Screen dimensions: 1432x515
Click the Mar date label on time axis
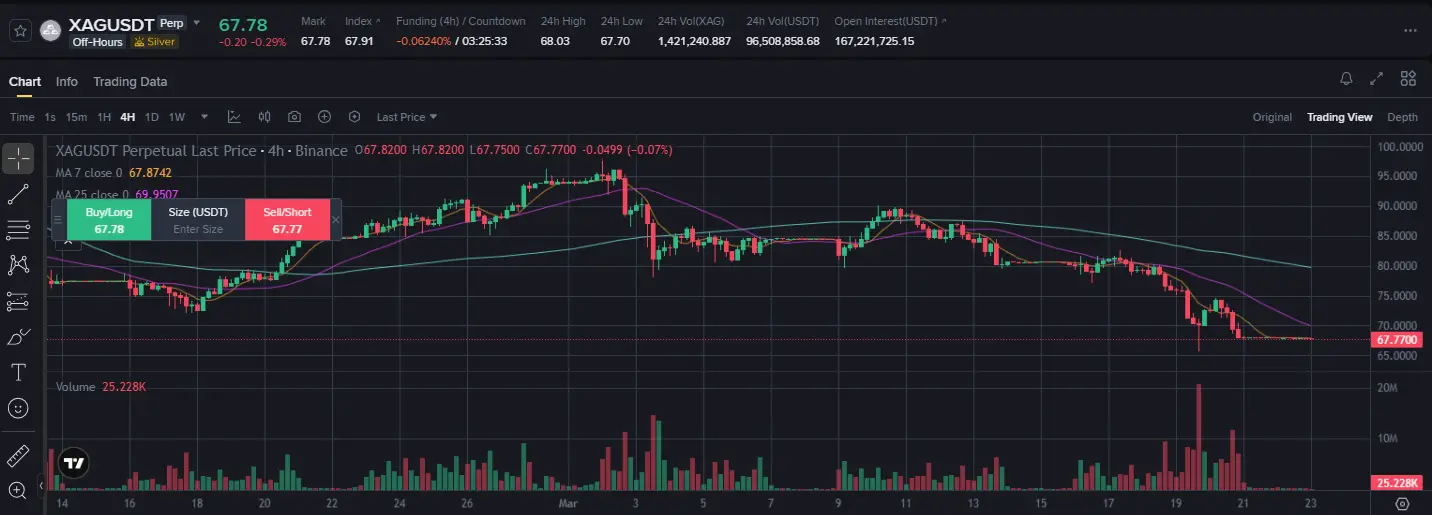(568, 504)
